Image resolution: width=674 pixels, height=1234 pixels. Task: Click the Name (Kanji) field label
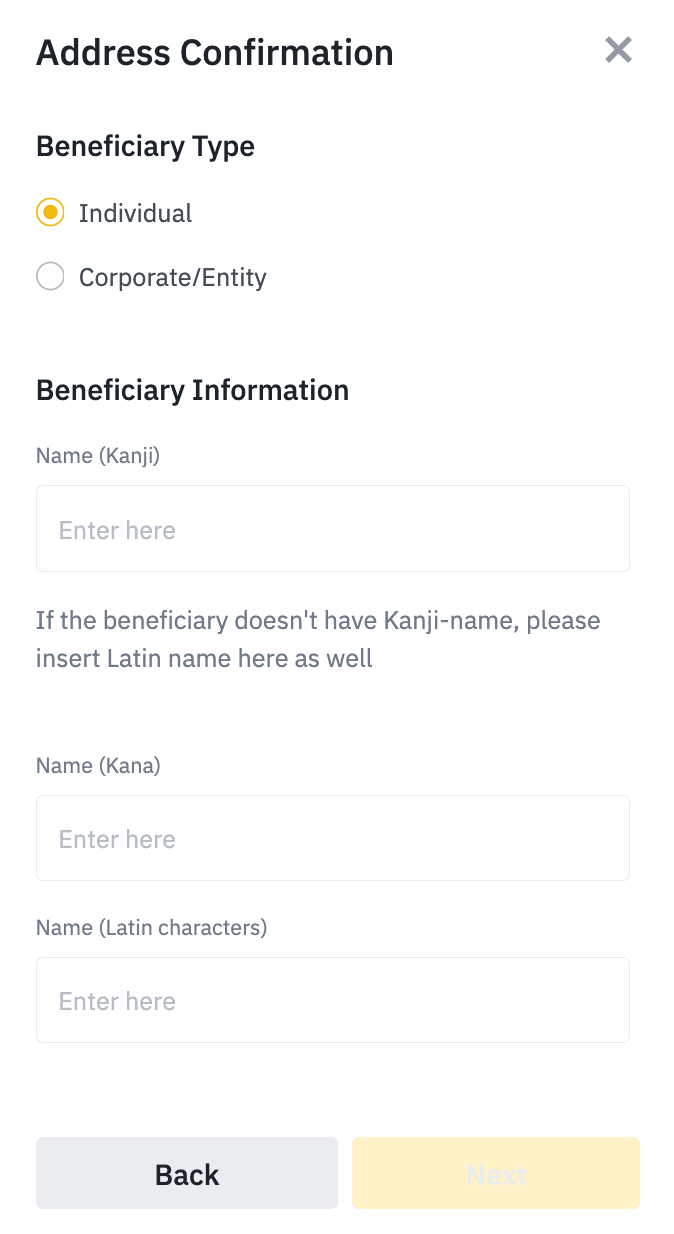click(98, 456)
